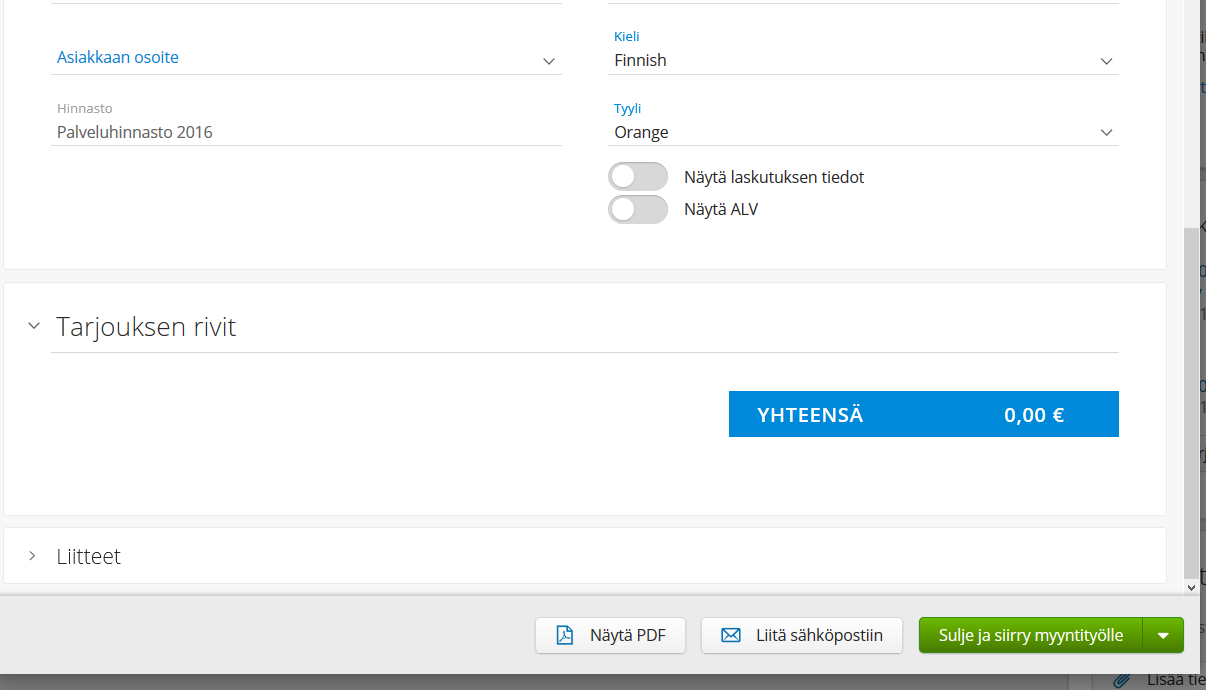1206x690 pixels.
Task: Collapse Tarjouksen rivit with its chevron
Action: [x=34, y=326]
